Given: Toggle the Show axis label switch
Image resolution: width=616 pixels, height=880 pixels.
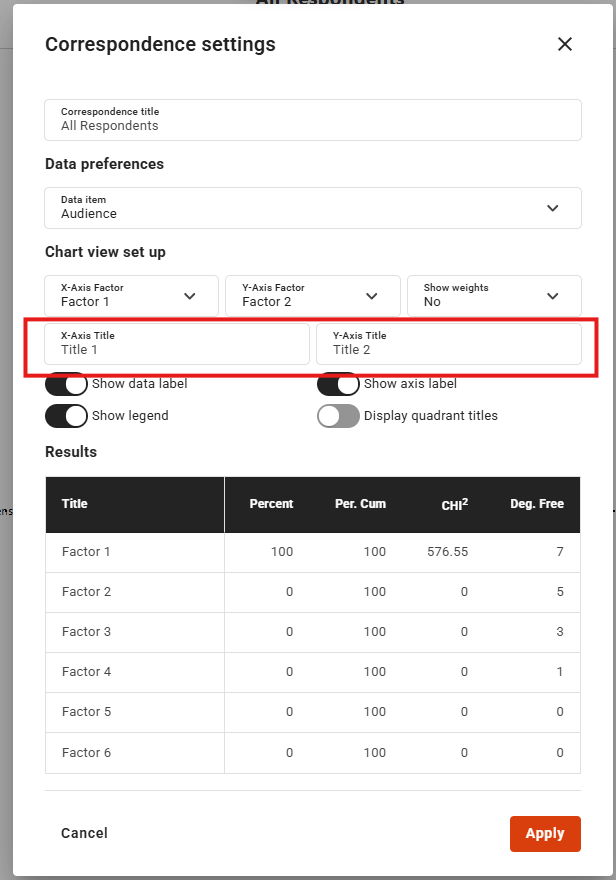Looking at the screenshot, I should [x=338, y=384].
